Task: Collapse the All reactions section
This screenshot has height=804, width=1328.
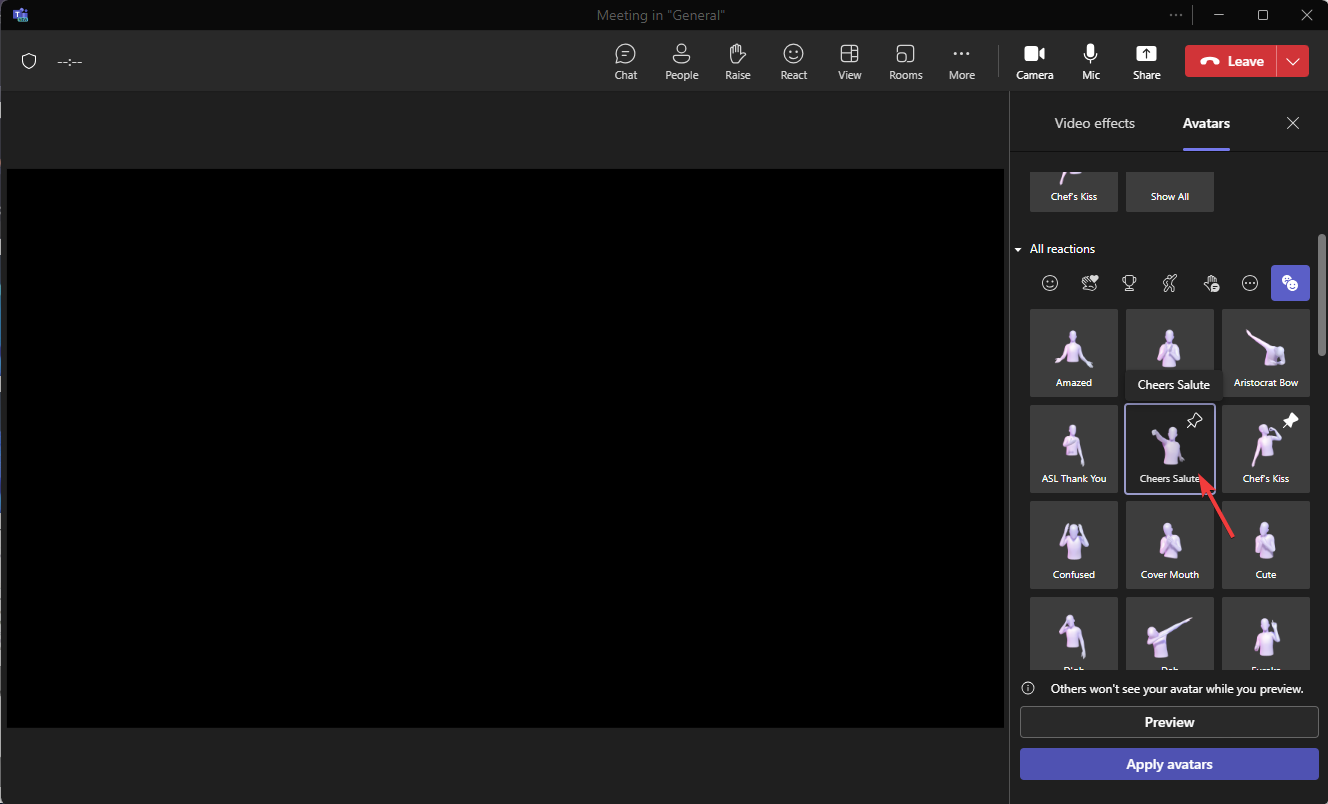Action: (x=1055, y=249)
